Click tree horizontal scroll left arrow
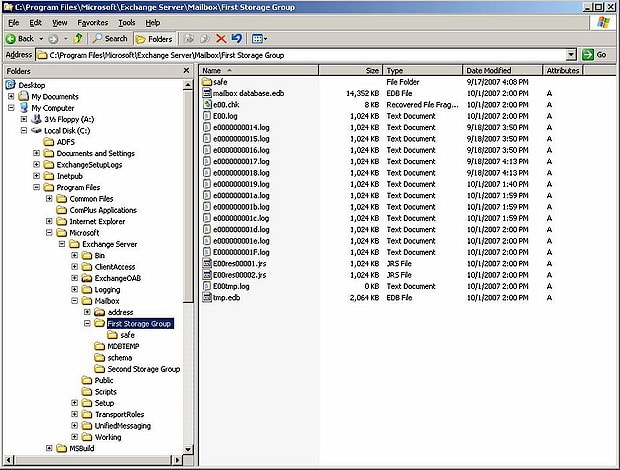Viewport: 620px width, 470px height. click(9, 460)
